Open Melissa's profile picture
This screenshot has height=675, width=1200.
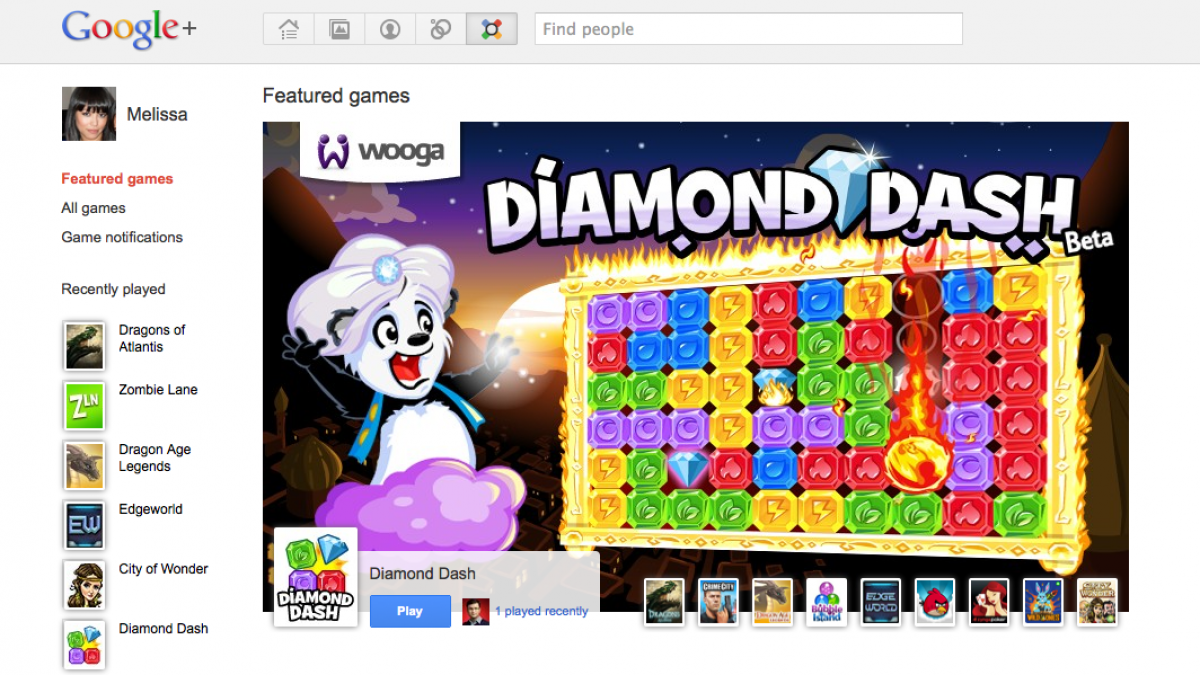point(89,113)
